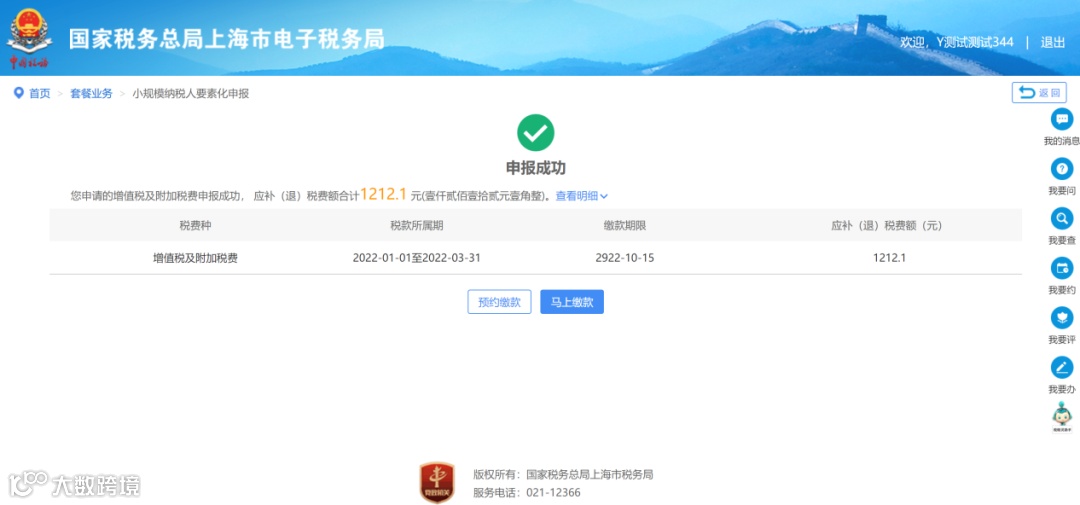Click 服务电话：021-12366 footer text
1080x505 pixels.
[x=527, y=493]
